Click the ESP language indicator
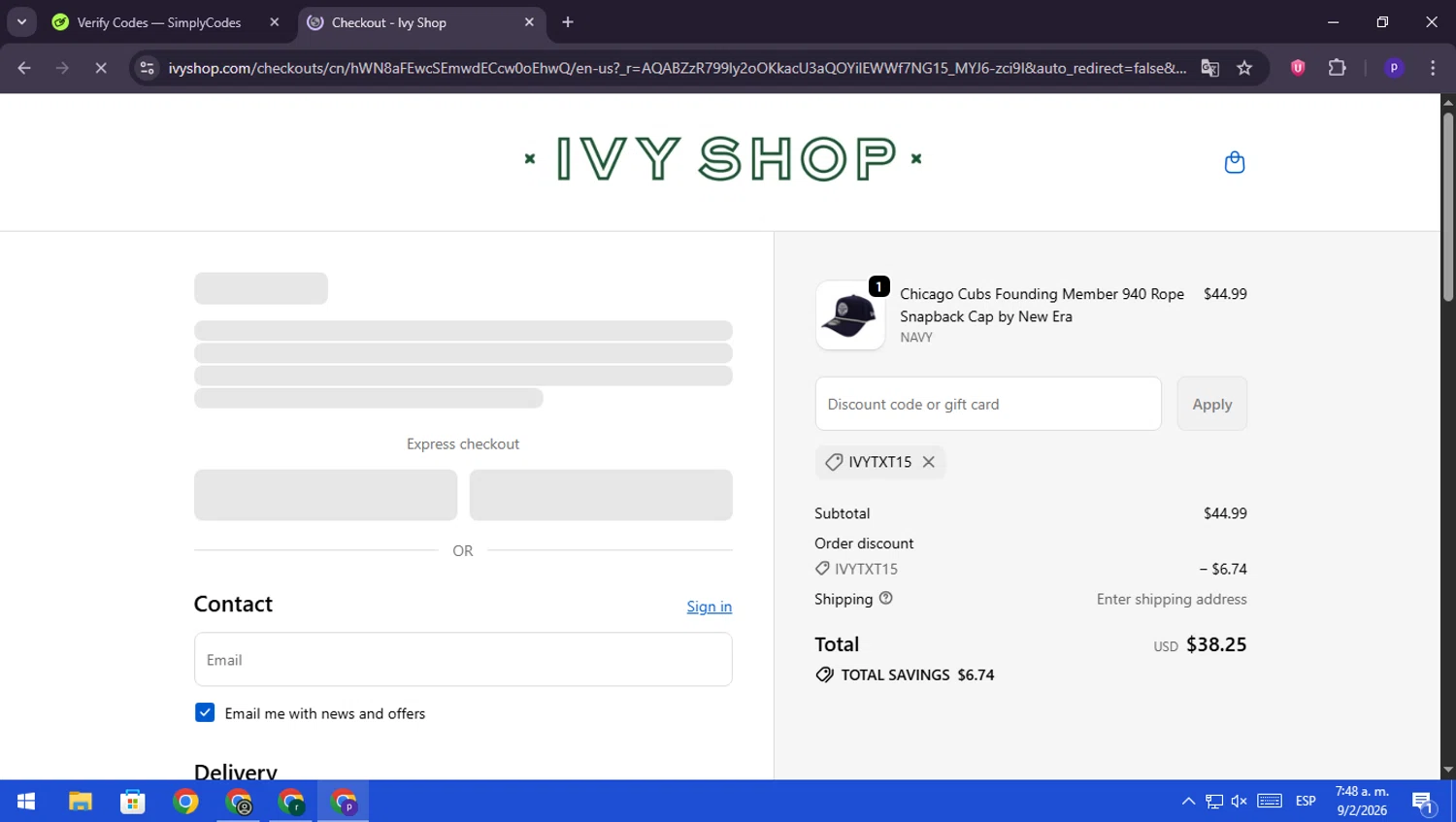The image size is (1456, 822). tap(1306, 802)
